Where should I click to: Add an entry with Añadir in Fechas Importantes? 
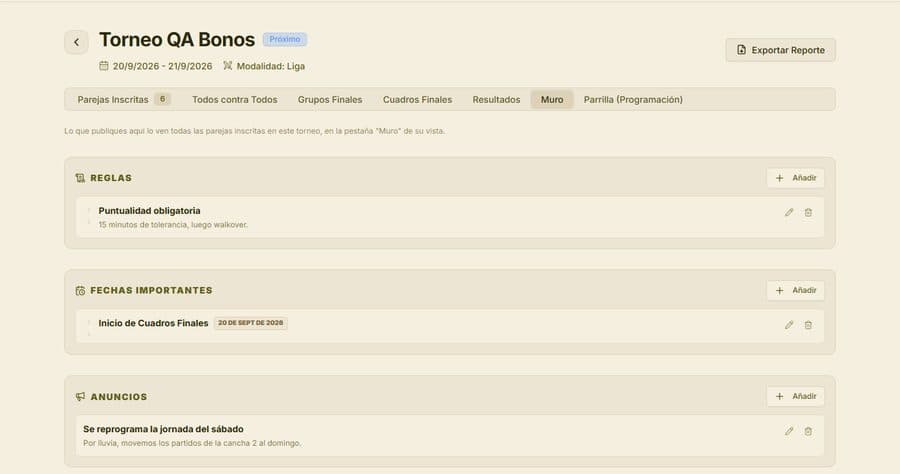(796, 290)
